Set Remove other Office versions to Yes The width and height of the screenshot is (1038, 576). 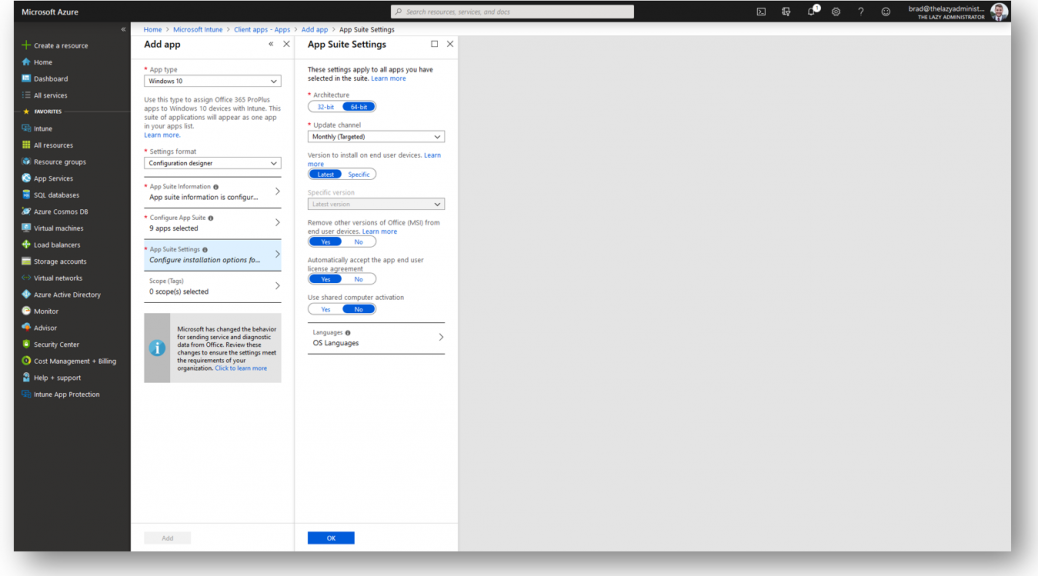pyautogui.click(x=325, y=242)
